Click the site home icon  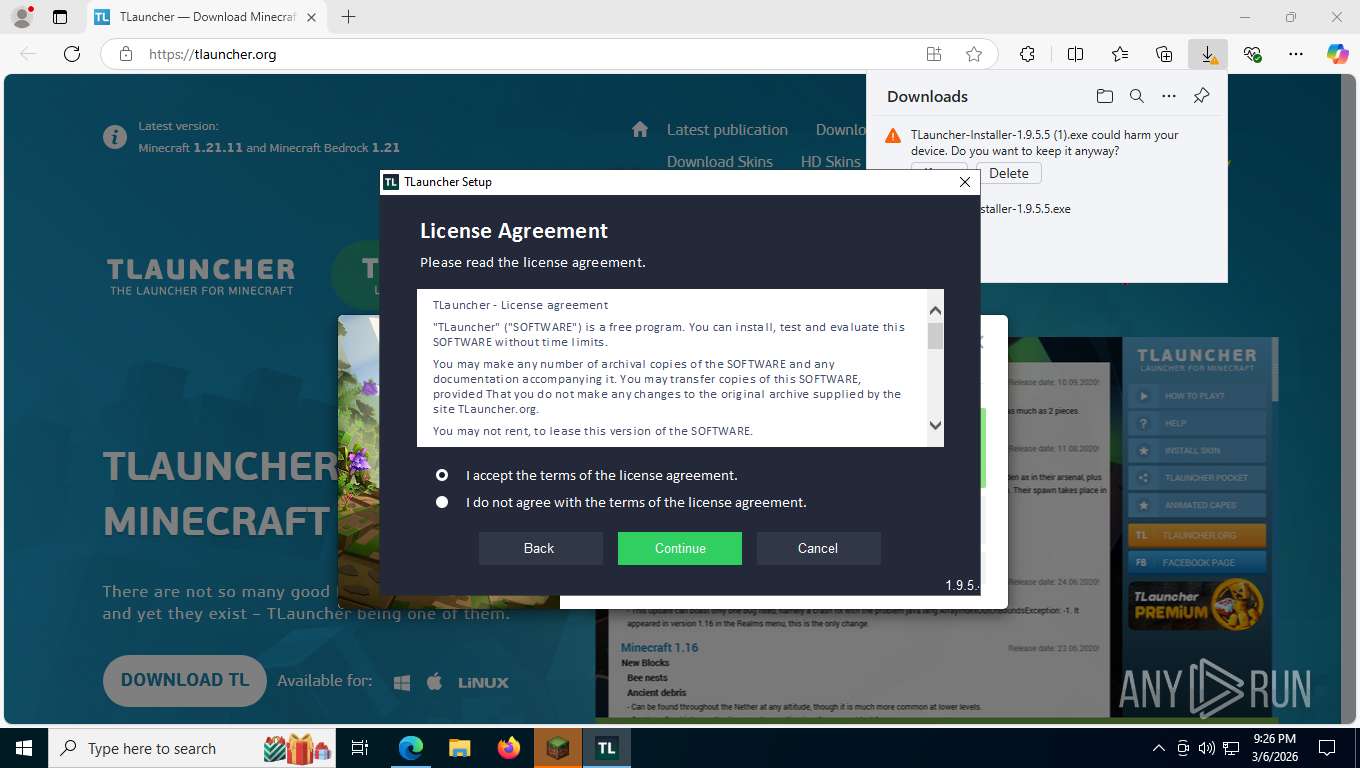[x=641, y=129]
